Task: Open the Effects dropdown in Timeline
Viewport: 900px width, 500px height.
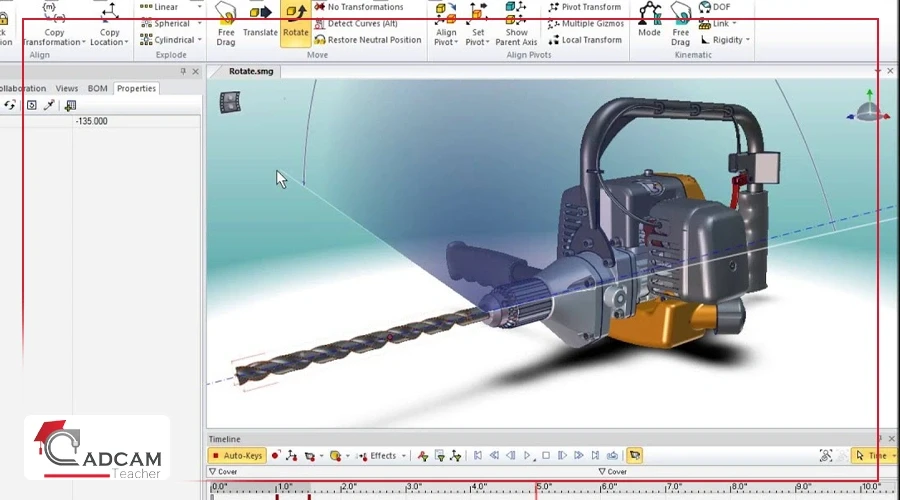Action: point(381,456)
